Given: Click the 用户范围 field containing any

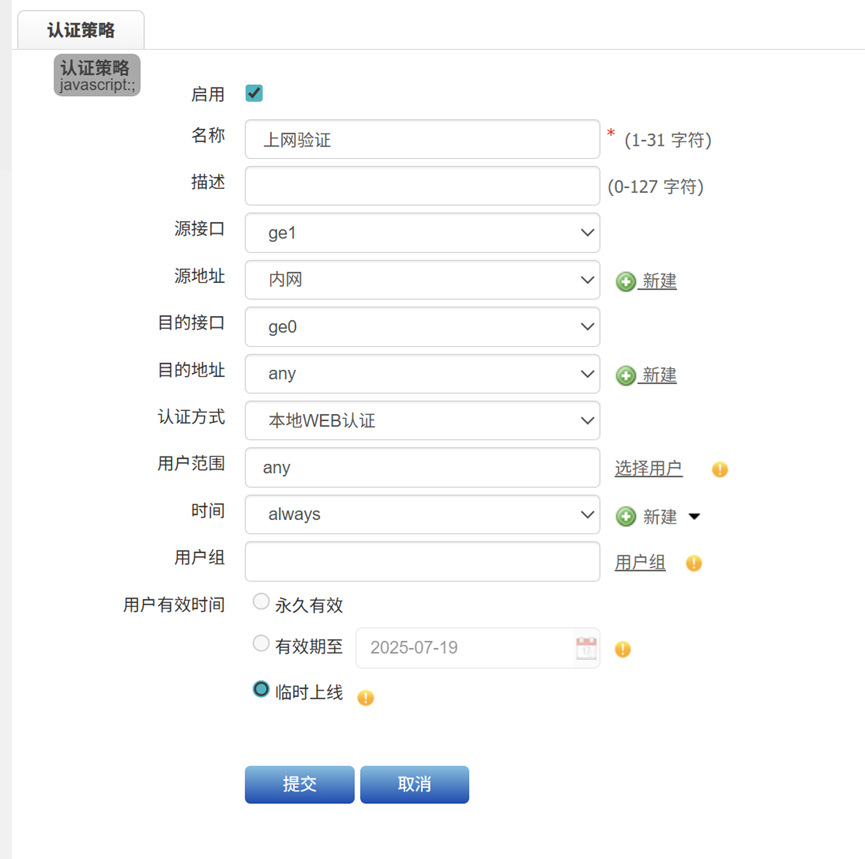Looking at the screenshot, I should (423, 467).
